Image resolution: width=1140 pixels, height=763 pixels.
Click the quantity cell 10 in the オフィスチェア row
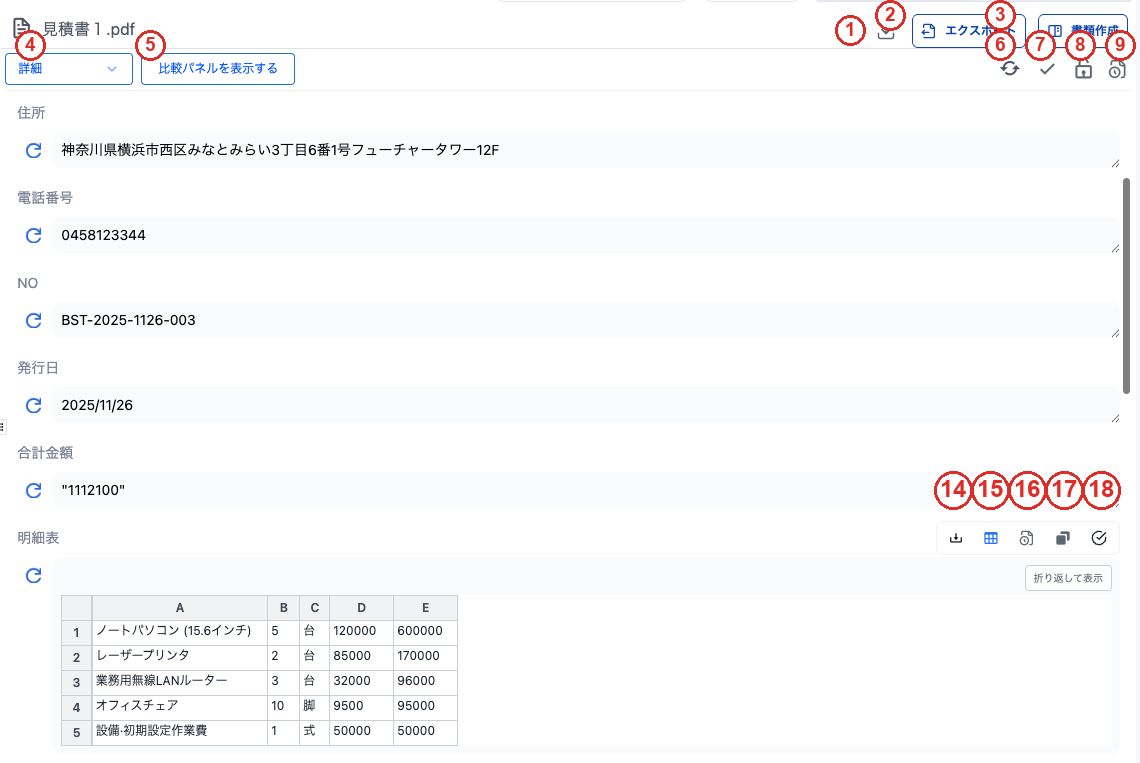coord(284,706)
